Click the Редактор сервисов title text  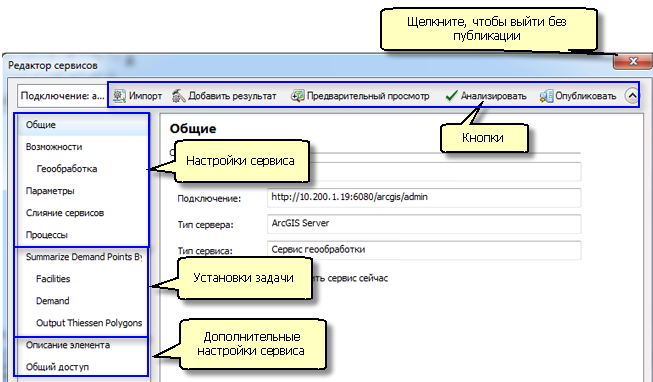[x=53, y=65]
